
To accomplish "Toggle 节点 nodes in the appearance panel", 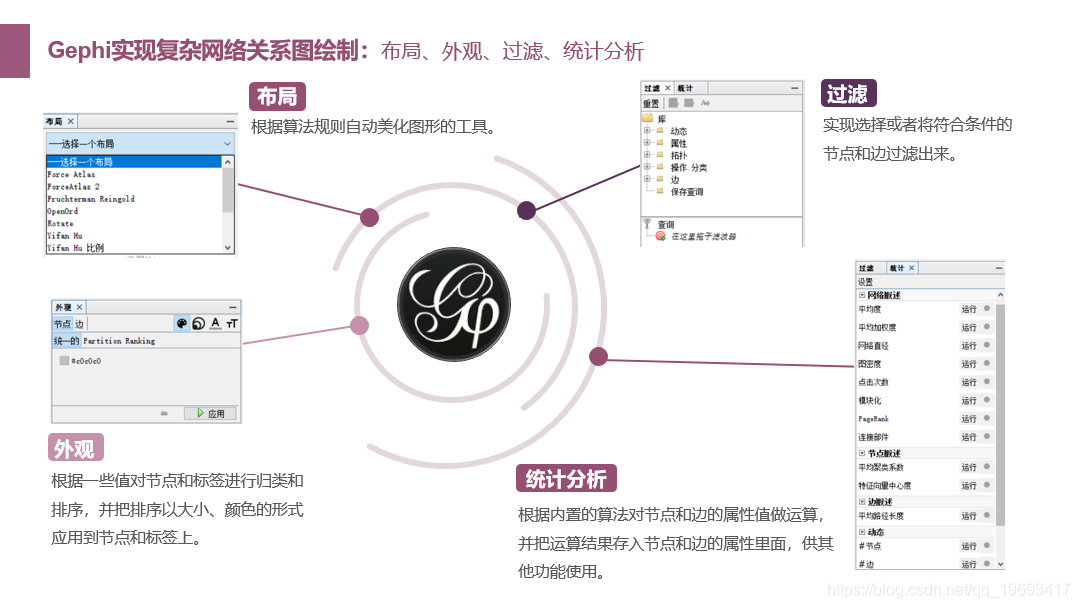I will click(x=62, y=324).
